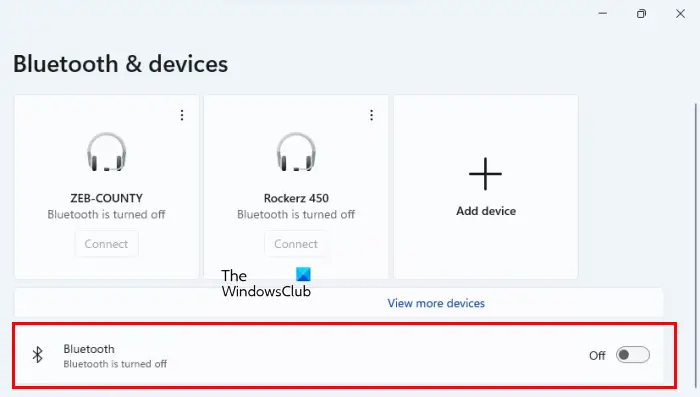
Task: Connect the Rockerz 450 headset
Action: (x=296, y=244)
